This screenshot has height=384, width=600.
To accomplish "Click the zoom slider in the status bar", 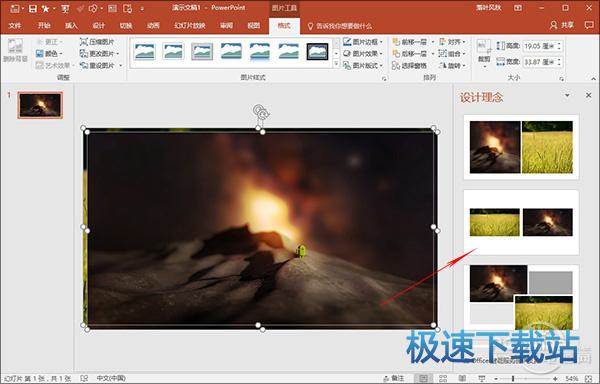I will (x=526, y=379).
